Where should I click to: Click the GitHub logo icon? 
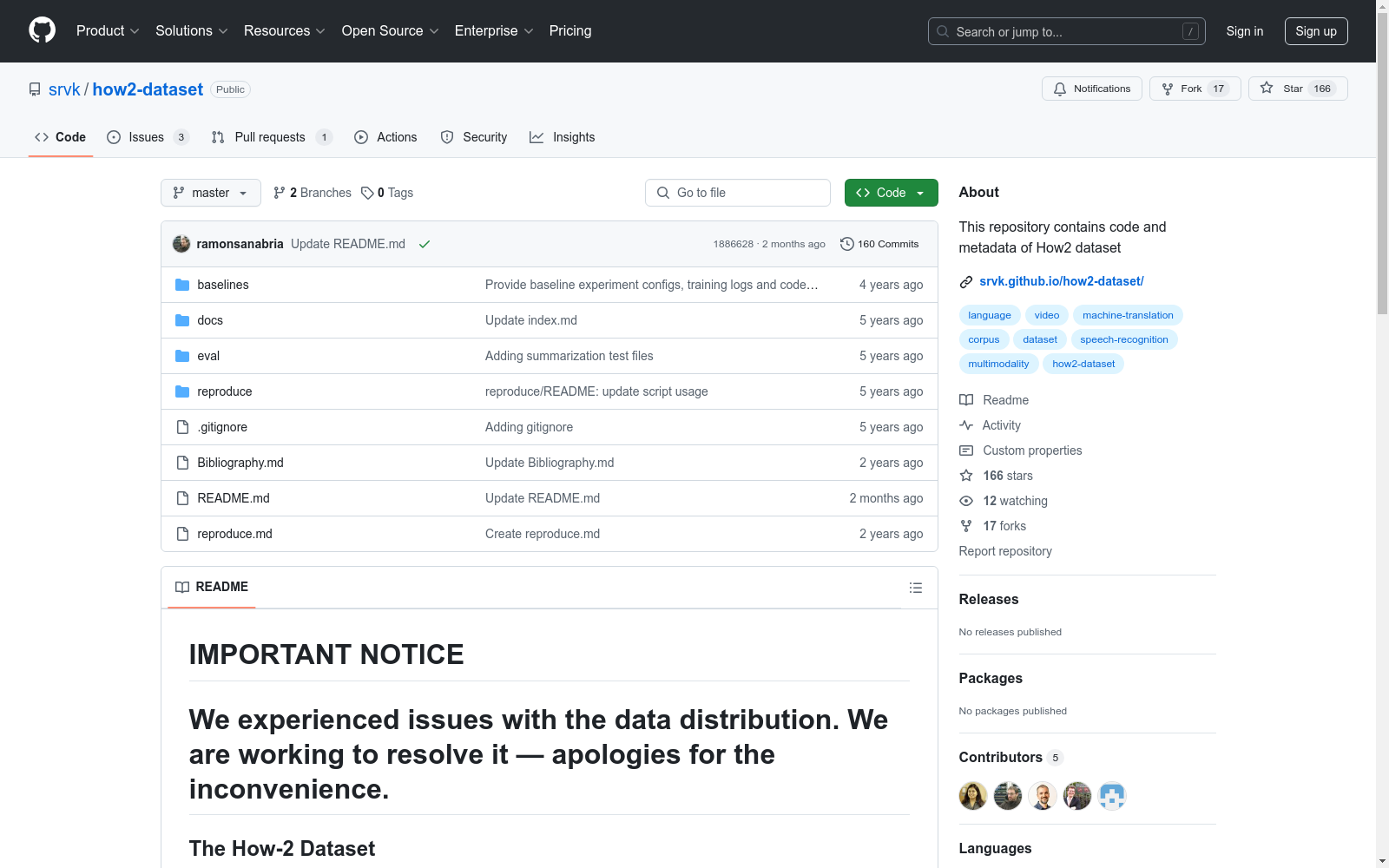[x=42, y=30]
